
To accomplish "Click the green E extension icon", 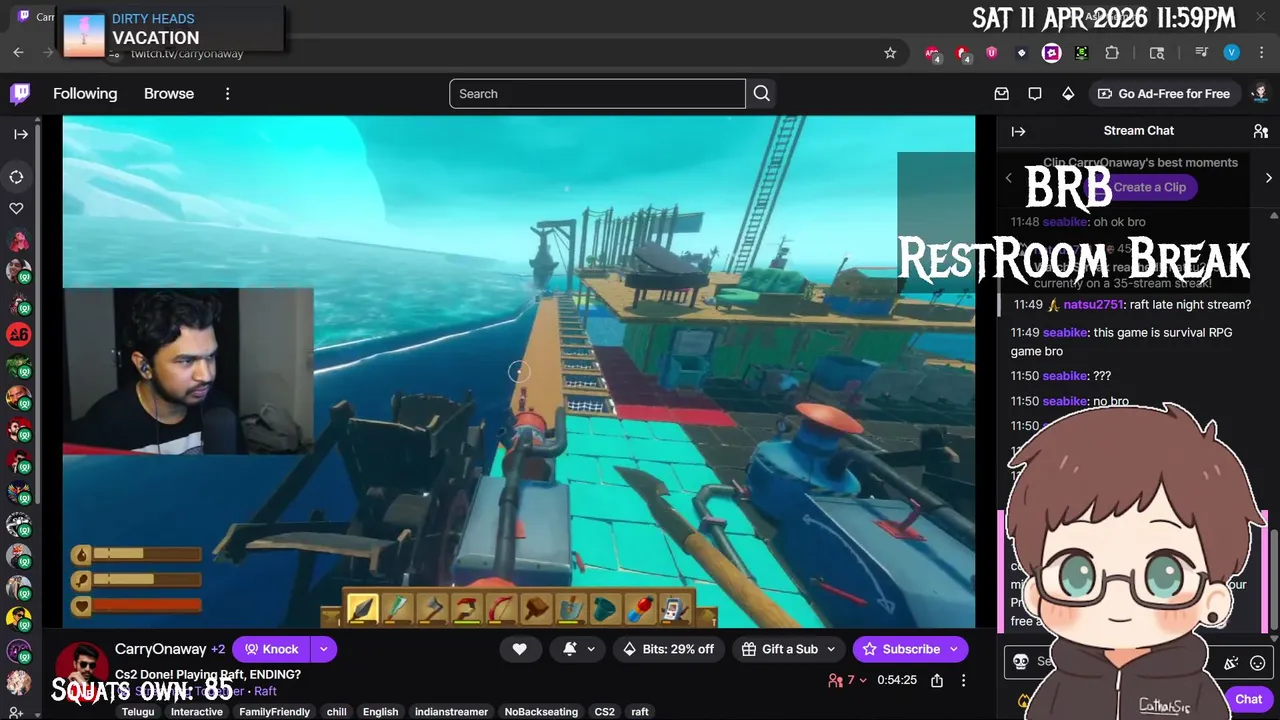I will coord(1081,53).
